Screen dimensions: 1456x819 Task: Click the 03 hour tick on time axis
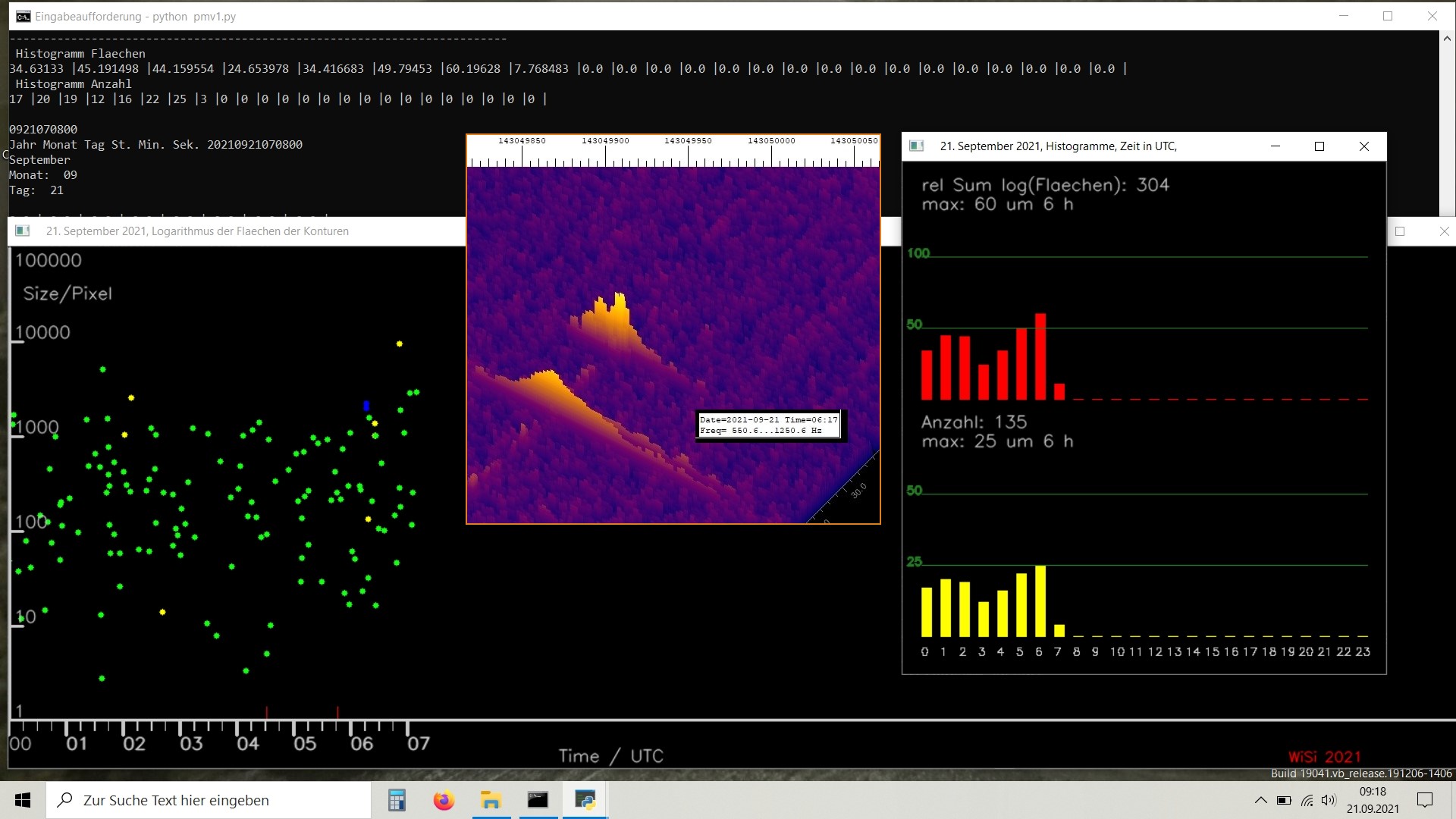(180, 729)
